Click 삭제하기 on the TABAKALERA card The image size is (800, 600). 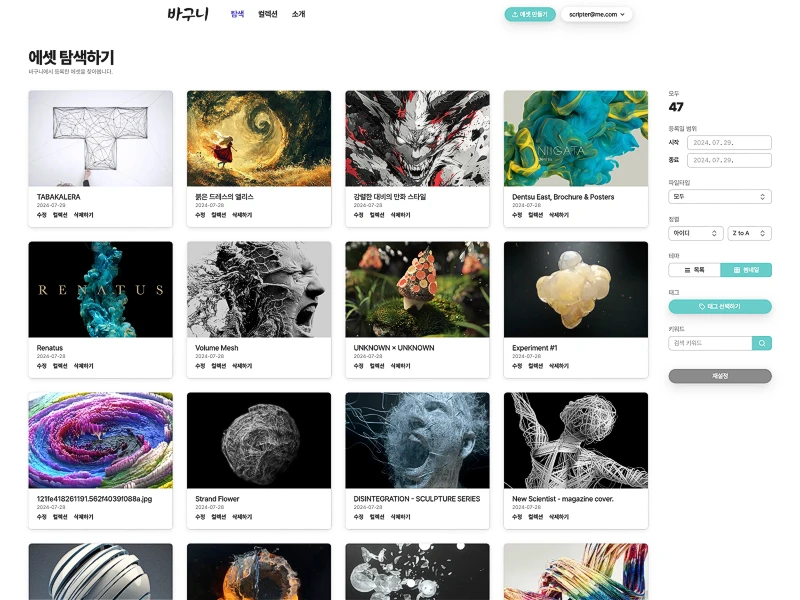84,215
